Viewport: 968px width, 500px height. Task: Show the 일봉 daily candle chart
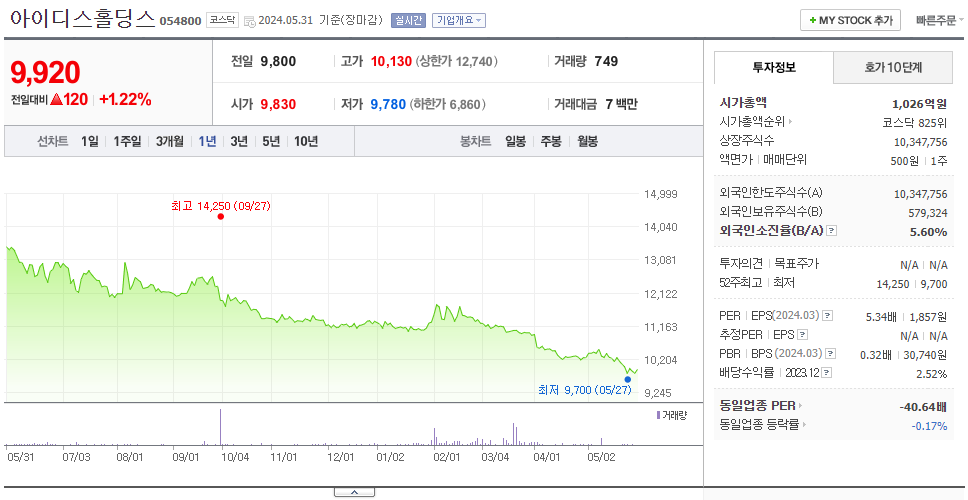click(515, 141)
